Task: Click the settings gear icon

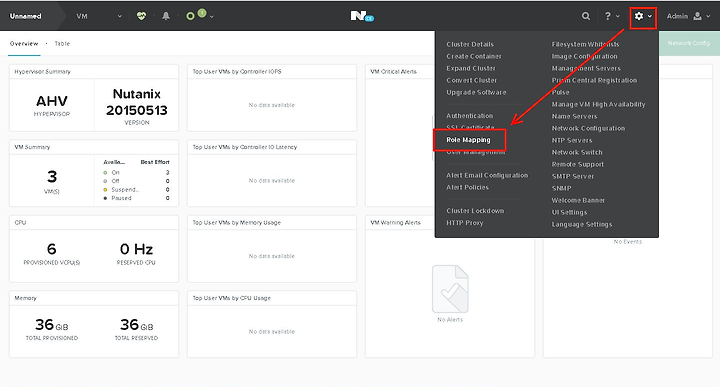Action: pos(639,16)
